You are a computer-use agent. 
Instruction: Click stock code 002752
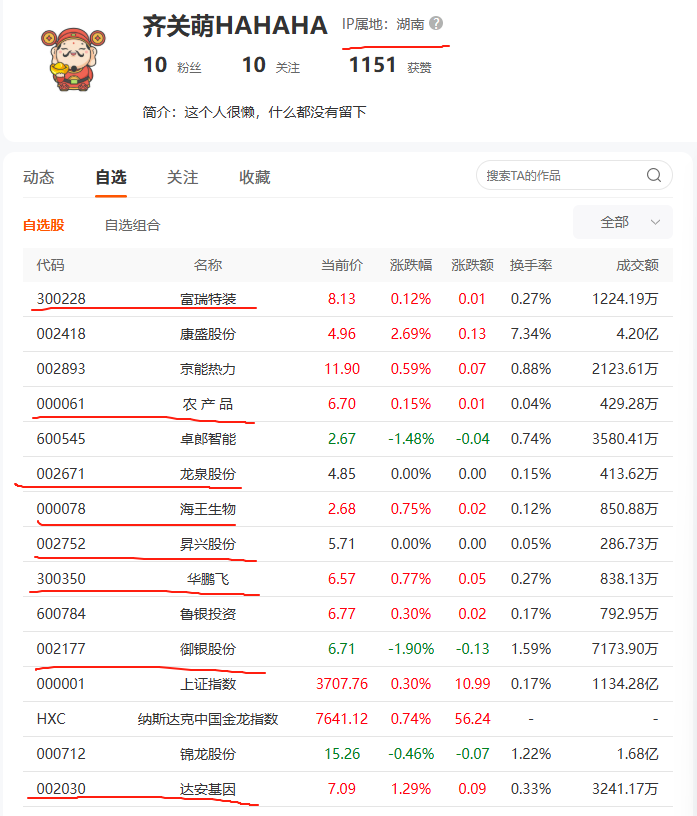61,544
